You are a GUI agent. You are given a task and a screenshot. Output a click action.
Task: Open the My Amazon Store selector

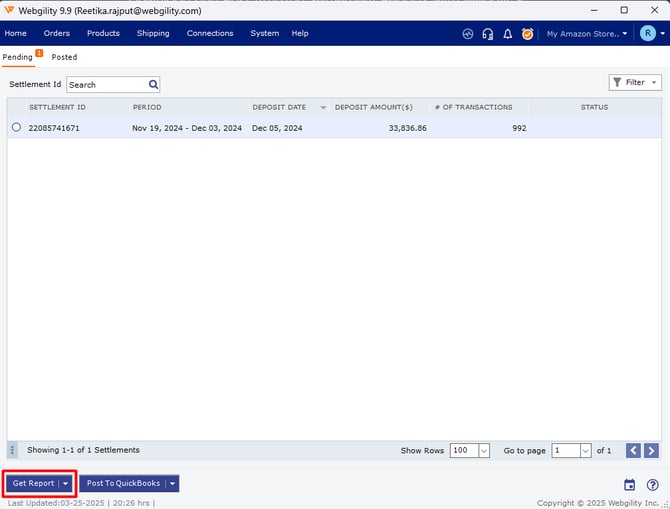click(587, 34)
